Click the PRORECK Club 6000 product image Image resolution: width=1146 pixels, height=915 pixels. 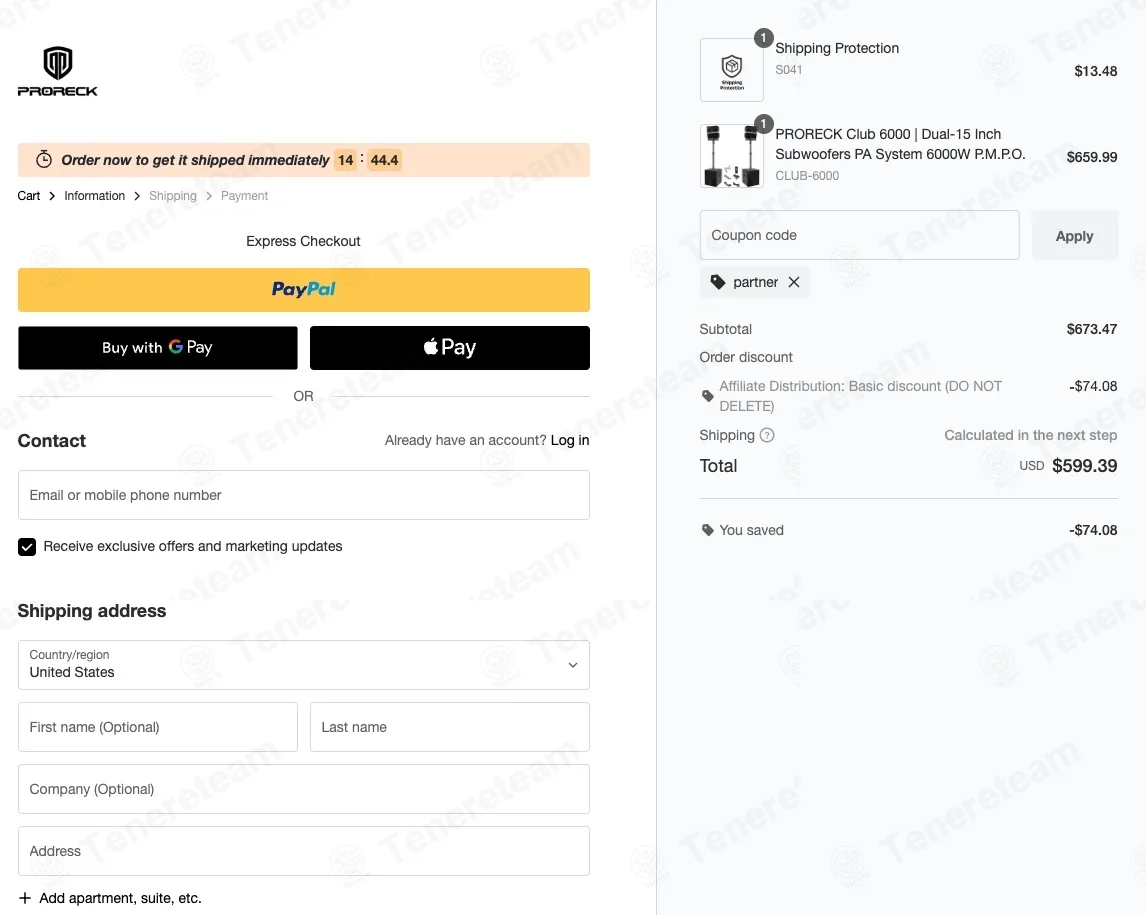[x=732, y=156]
